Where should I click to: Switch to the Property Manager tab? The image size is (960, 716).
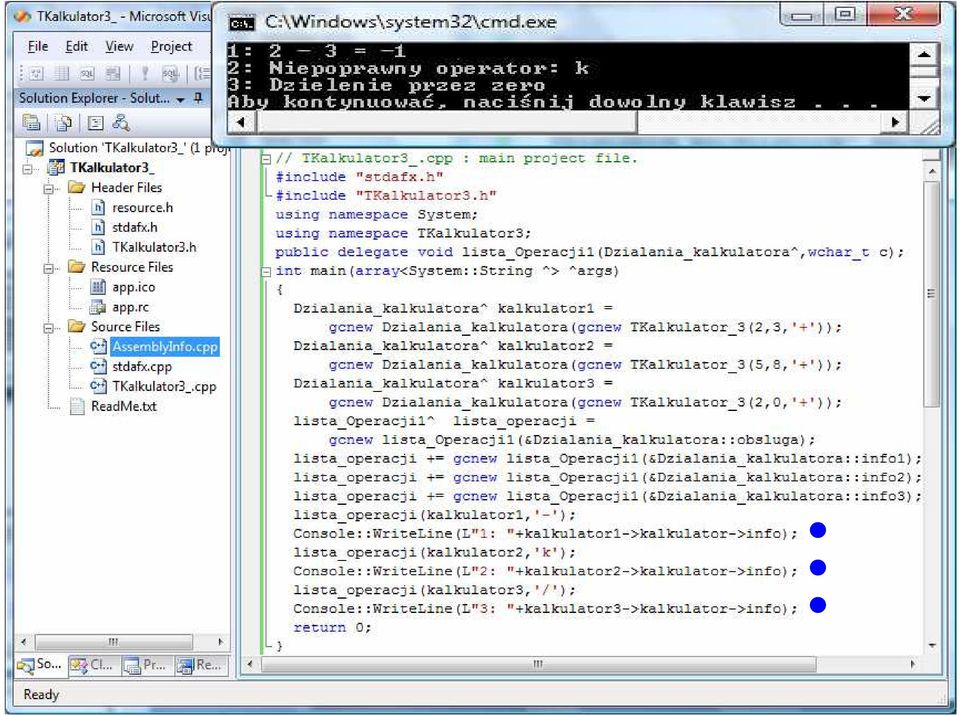[146, 665]
